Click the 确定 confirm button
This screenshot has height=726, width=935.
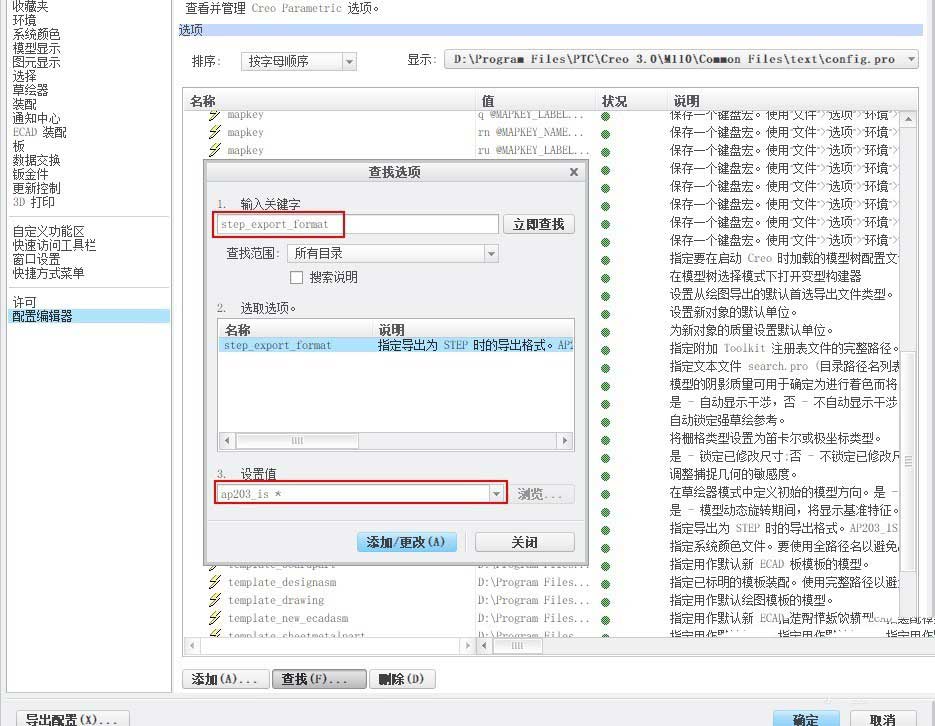[806, 718]
